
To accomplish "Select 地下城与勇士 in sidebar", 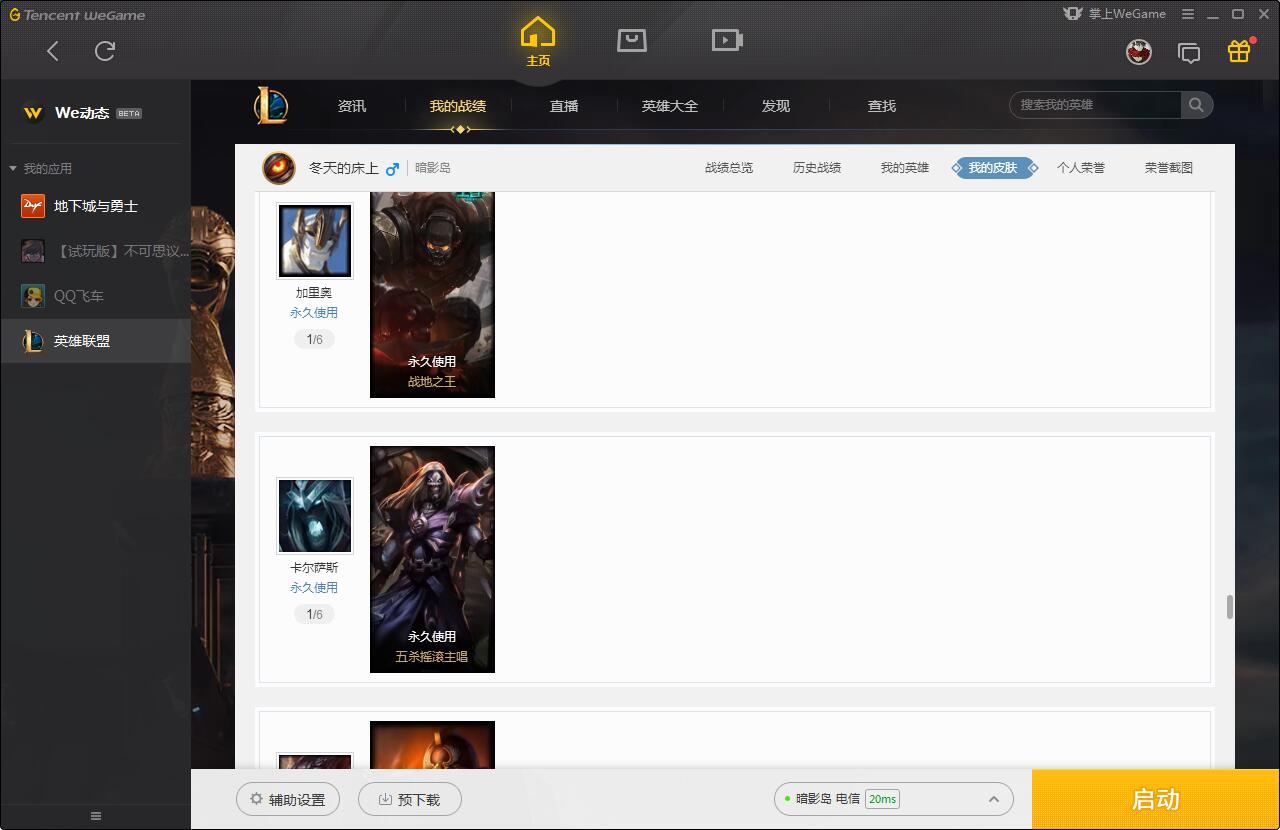I will 95,206.
